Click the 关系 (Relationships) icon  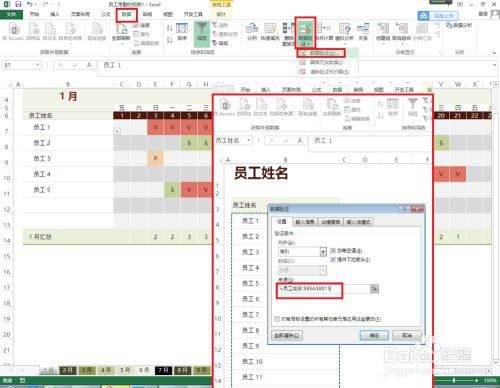pyautogui.click(x=363, y=32)
